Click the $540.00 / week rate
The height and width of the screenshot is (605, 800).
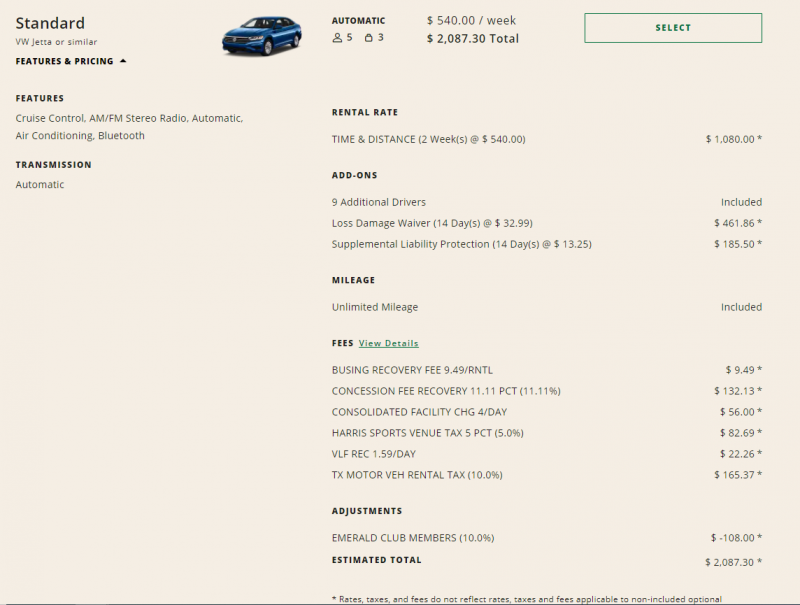coord(470,20)
